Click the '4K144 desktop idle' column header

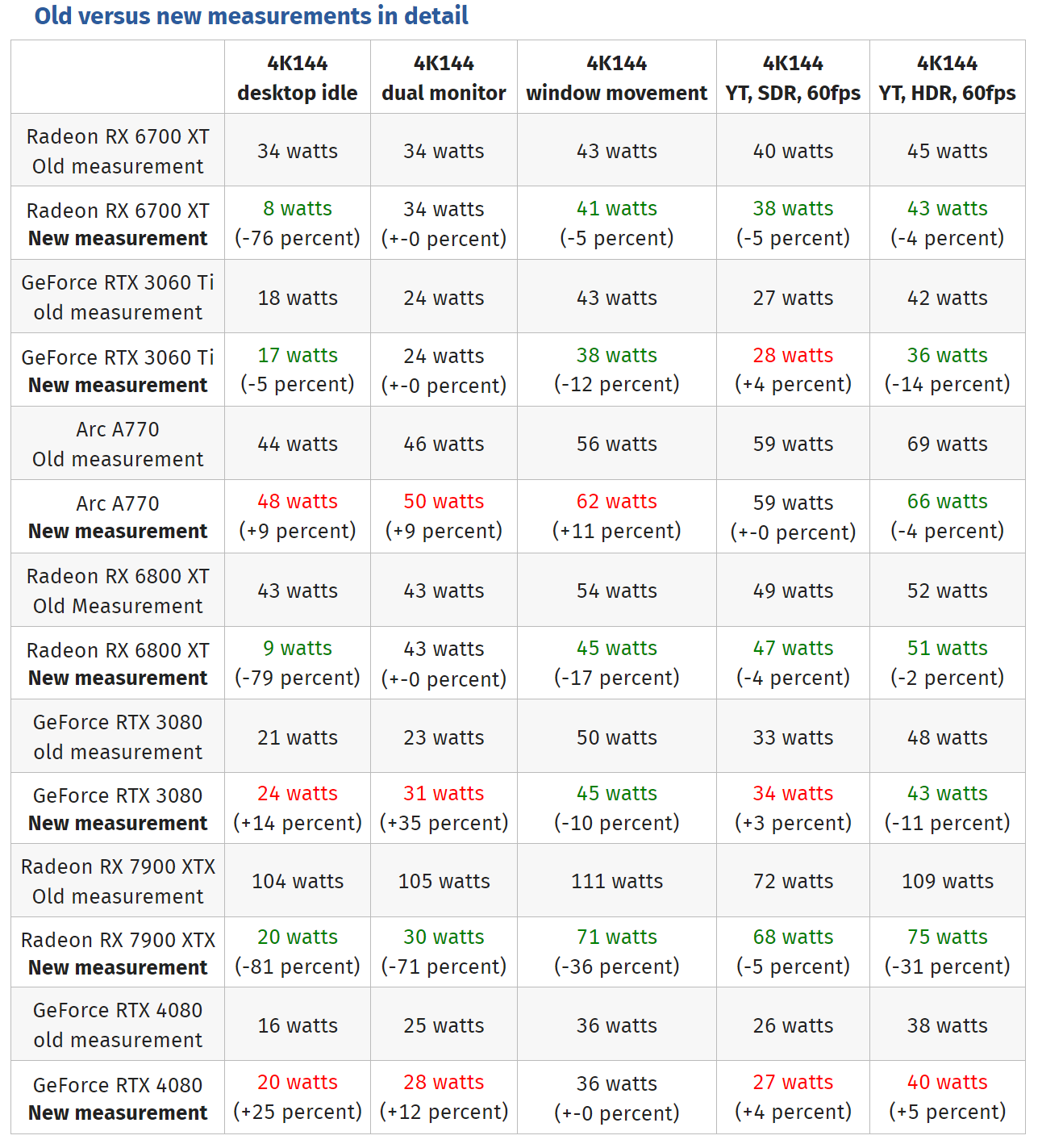pyautogui.click(x=297, y=77)
